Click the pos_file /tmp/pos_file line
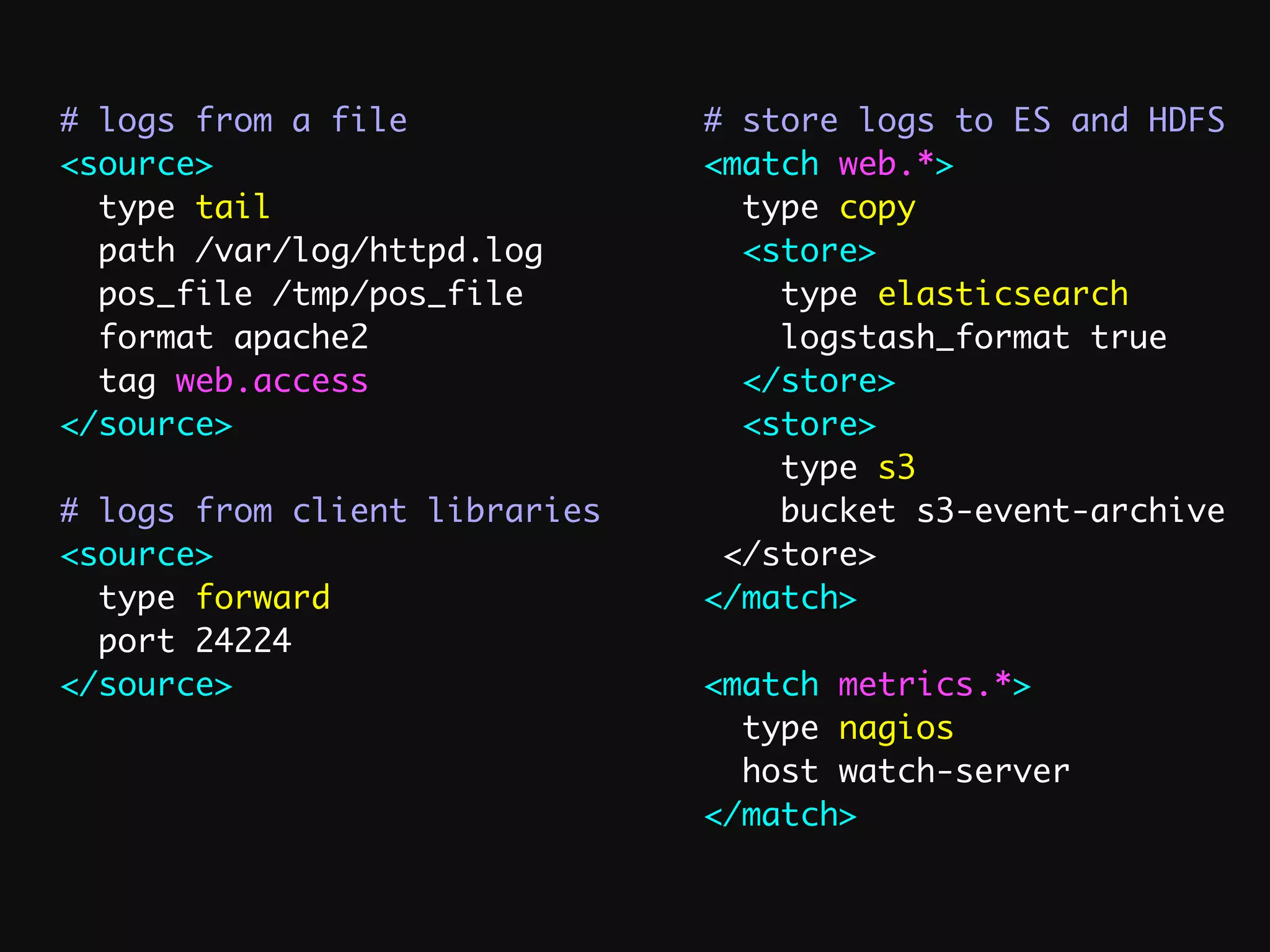 coord(310,294)
